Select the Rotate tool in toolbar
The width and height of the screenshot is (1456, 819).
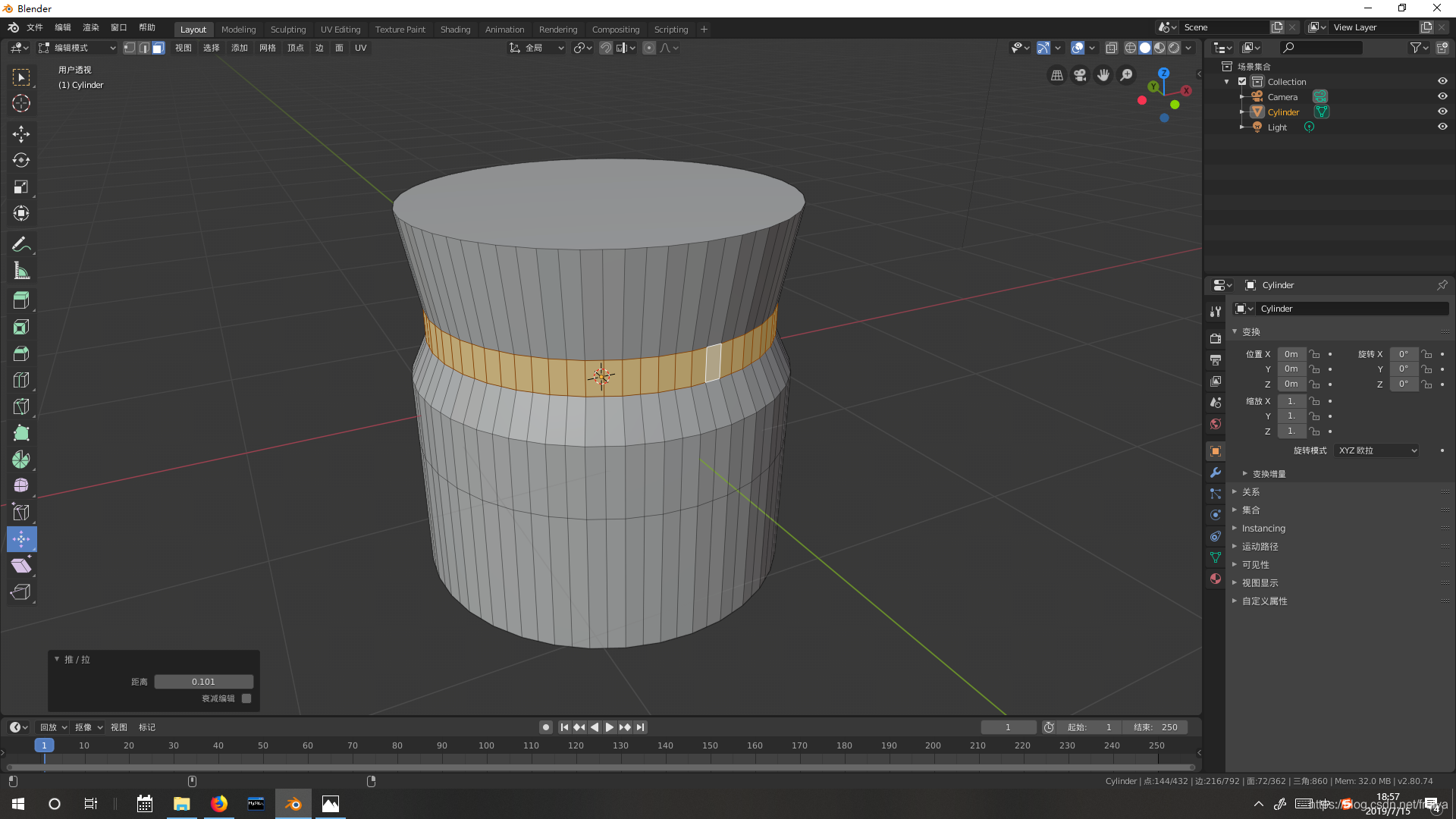pyautogui.click(x=21, y=160)
